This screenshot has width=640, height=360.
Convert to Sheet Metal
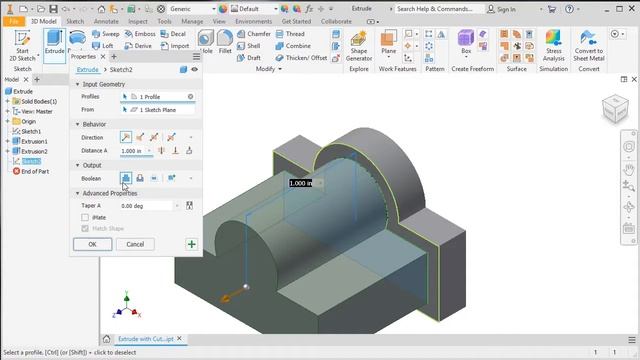pos(589,46)
